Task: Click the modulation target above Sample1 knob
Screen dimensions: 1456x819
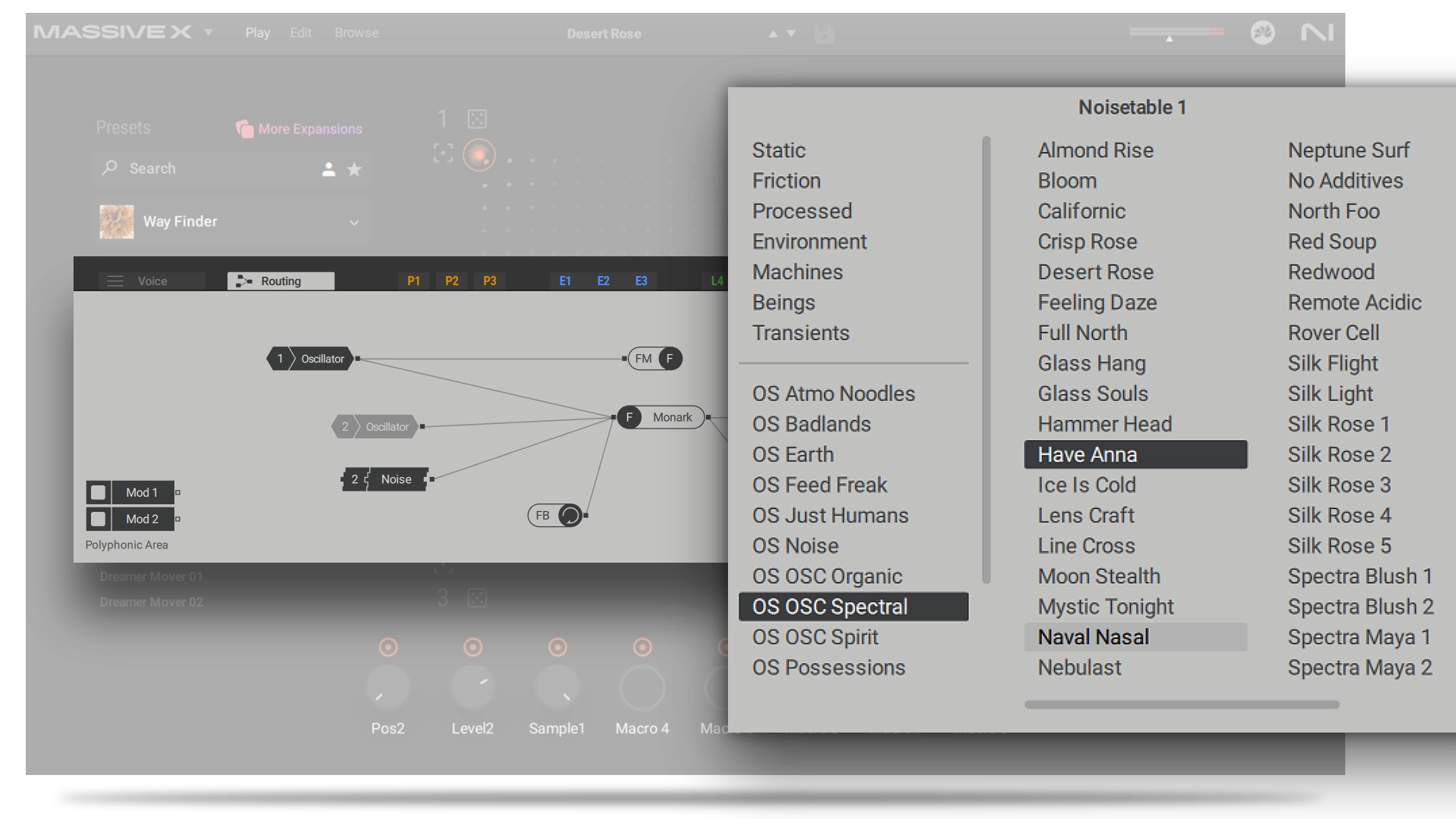Action: click(557, 647)
